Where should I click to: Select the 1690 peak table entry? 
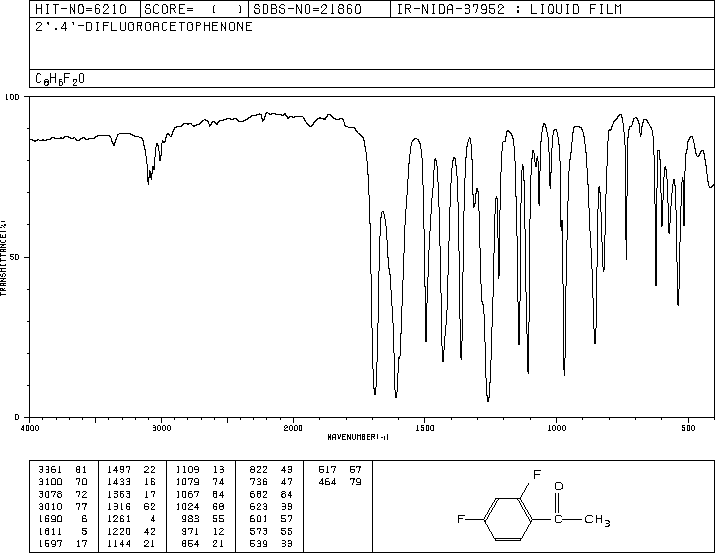pyautogui.click(x=63, y=519)
